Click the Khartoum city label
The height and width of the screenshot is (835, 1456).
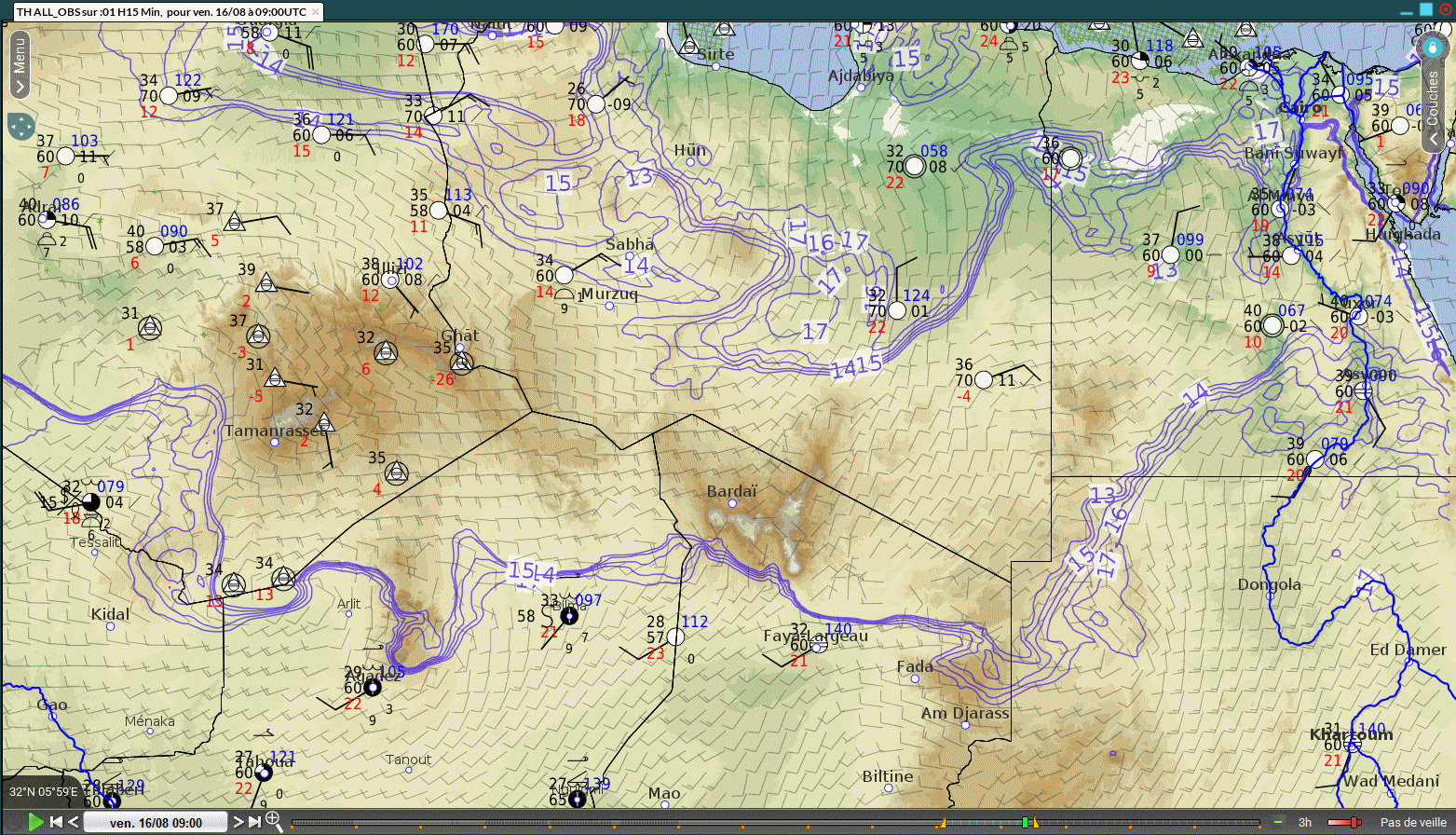click(x=1352, y=734)
